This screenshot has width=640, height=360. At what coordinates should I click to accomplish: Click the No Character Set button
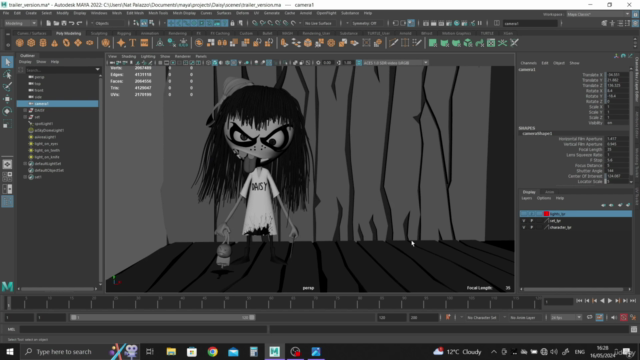pos(482,317)
